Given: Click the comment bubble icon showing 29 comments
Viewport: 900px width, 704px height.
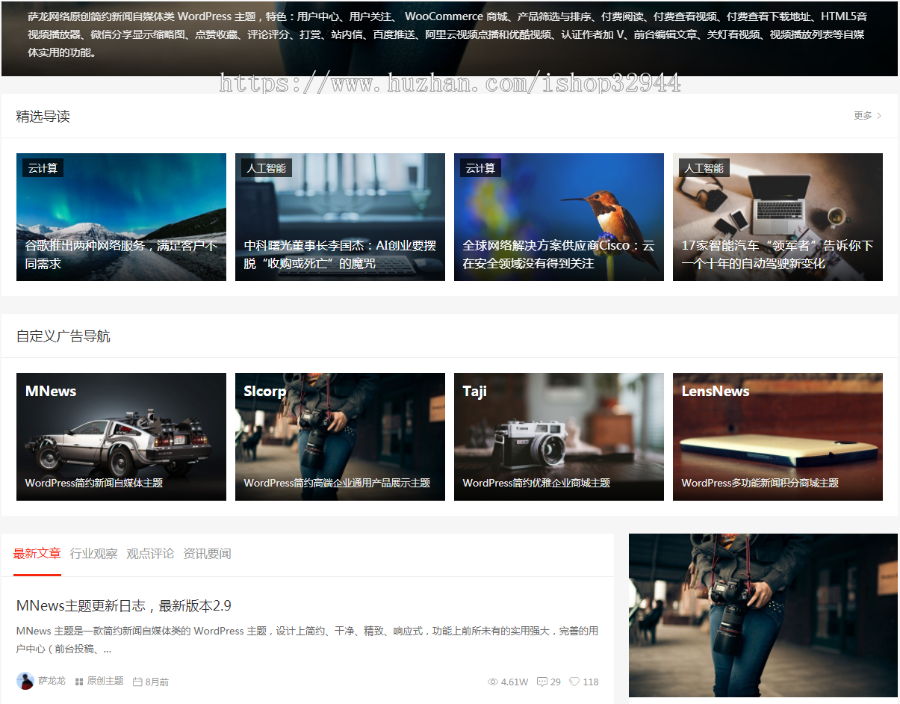Looking at the screenshot, I should pos(540,681).
